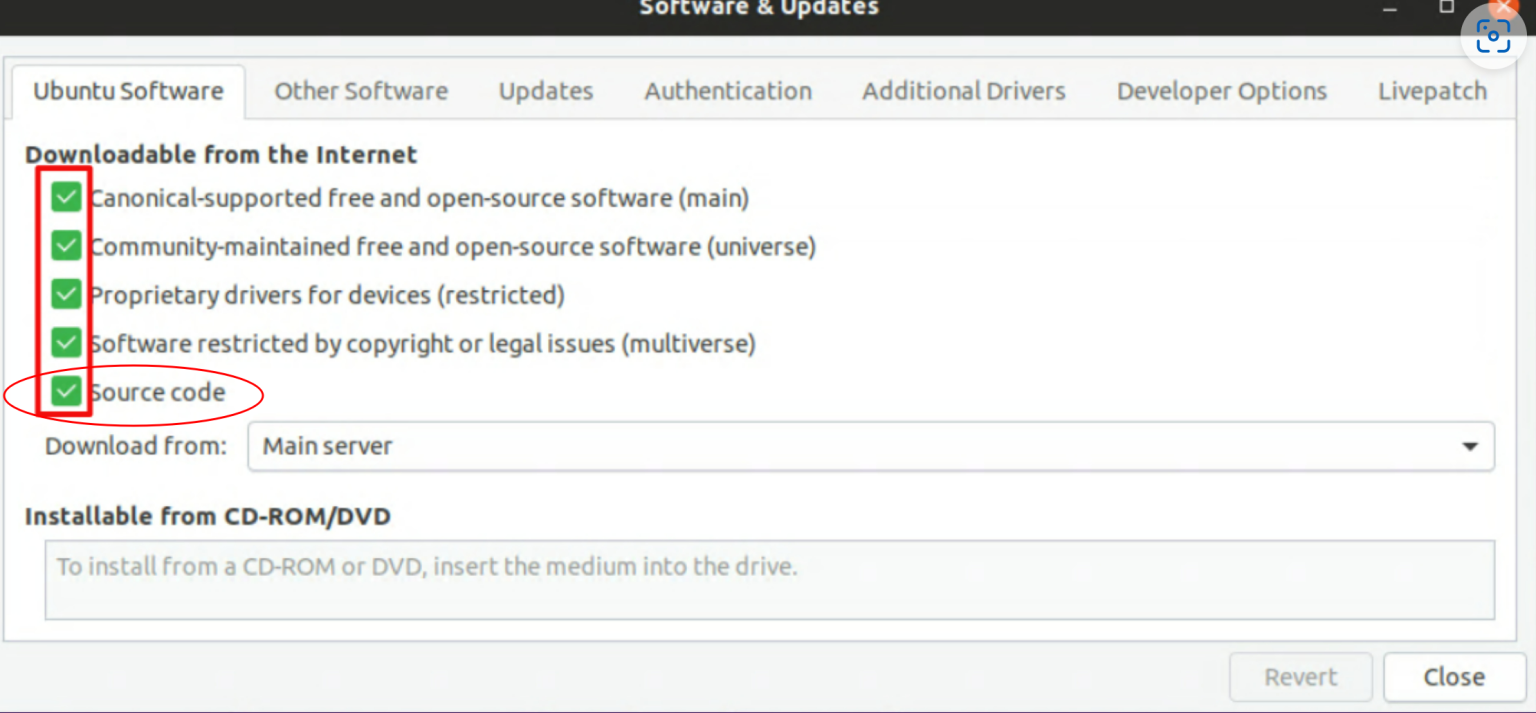Disable the main repository checkbox
The width and height of the screenshot is (1536, 713).
tap(66, 197)
